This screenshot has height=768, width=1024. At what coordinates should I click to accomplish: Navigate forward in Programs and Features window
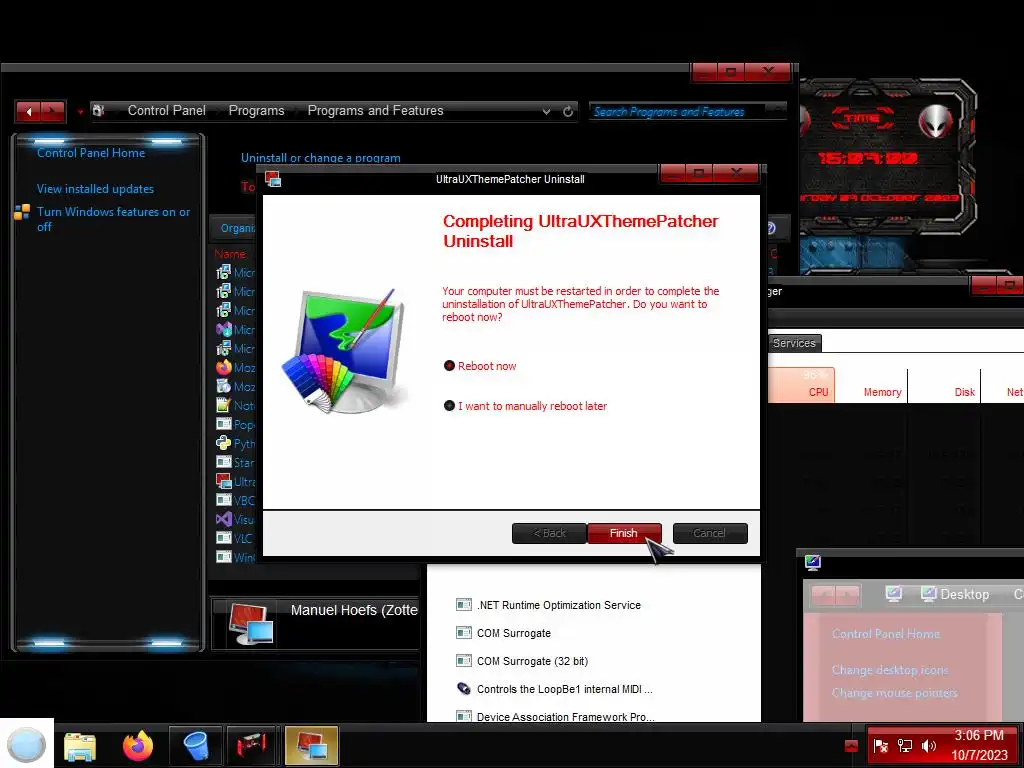pyautogui.click(x=53, y=112)
